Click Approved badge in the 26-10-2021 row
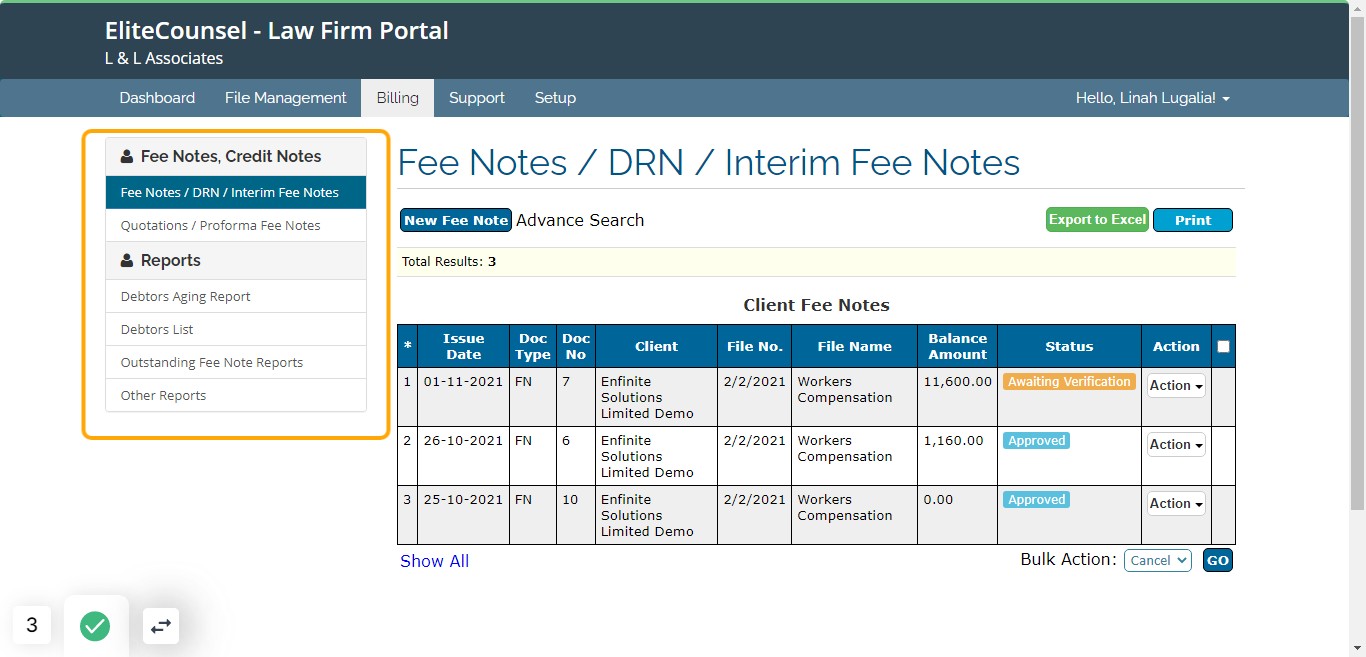Image resolution: width=1366 pixels, height=657 pixels. coord(1036,441)
